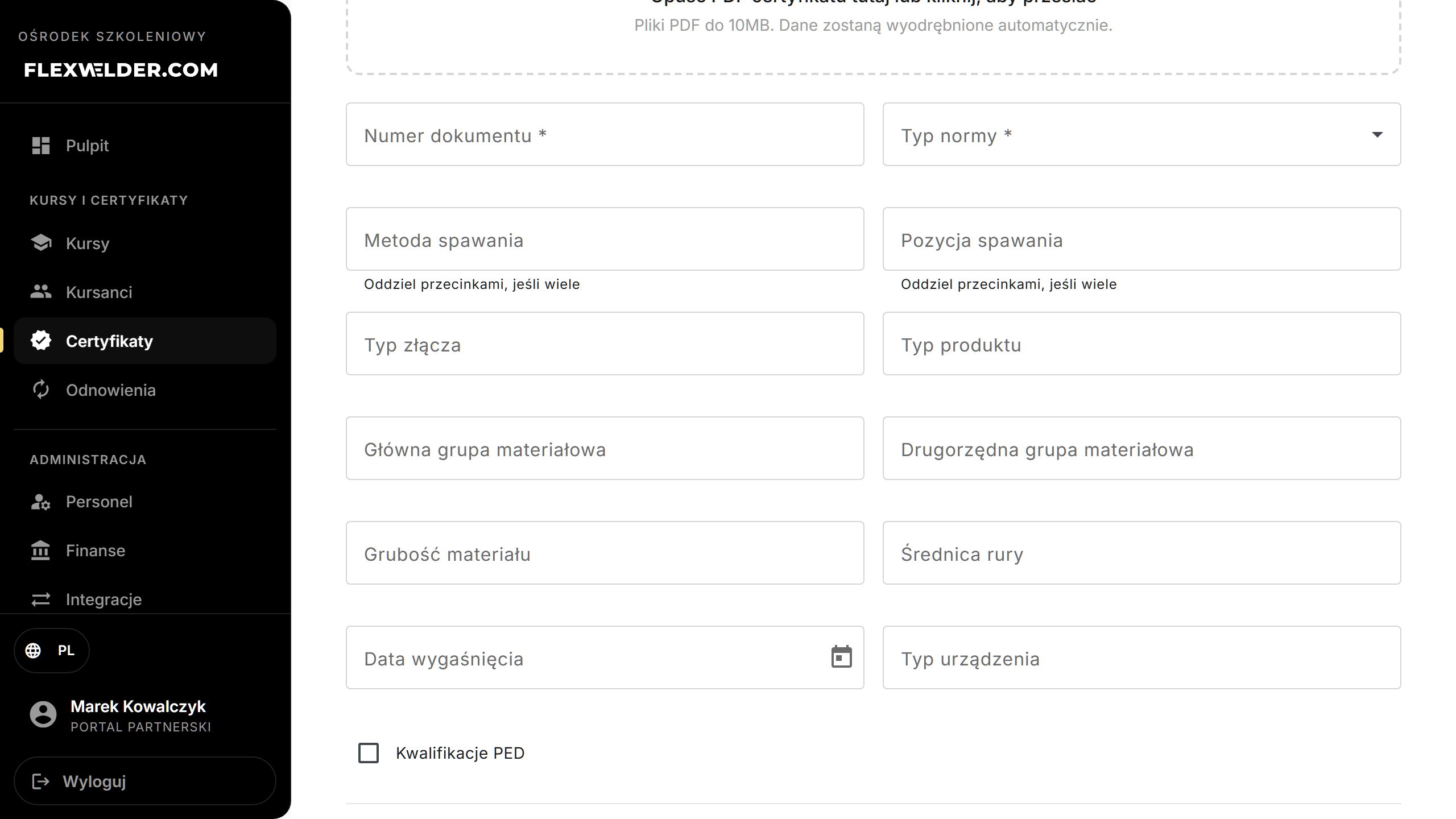Open the Certyfikaty menu item
Viewport: 1456px width, 819px height.
point(145,341)
